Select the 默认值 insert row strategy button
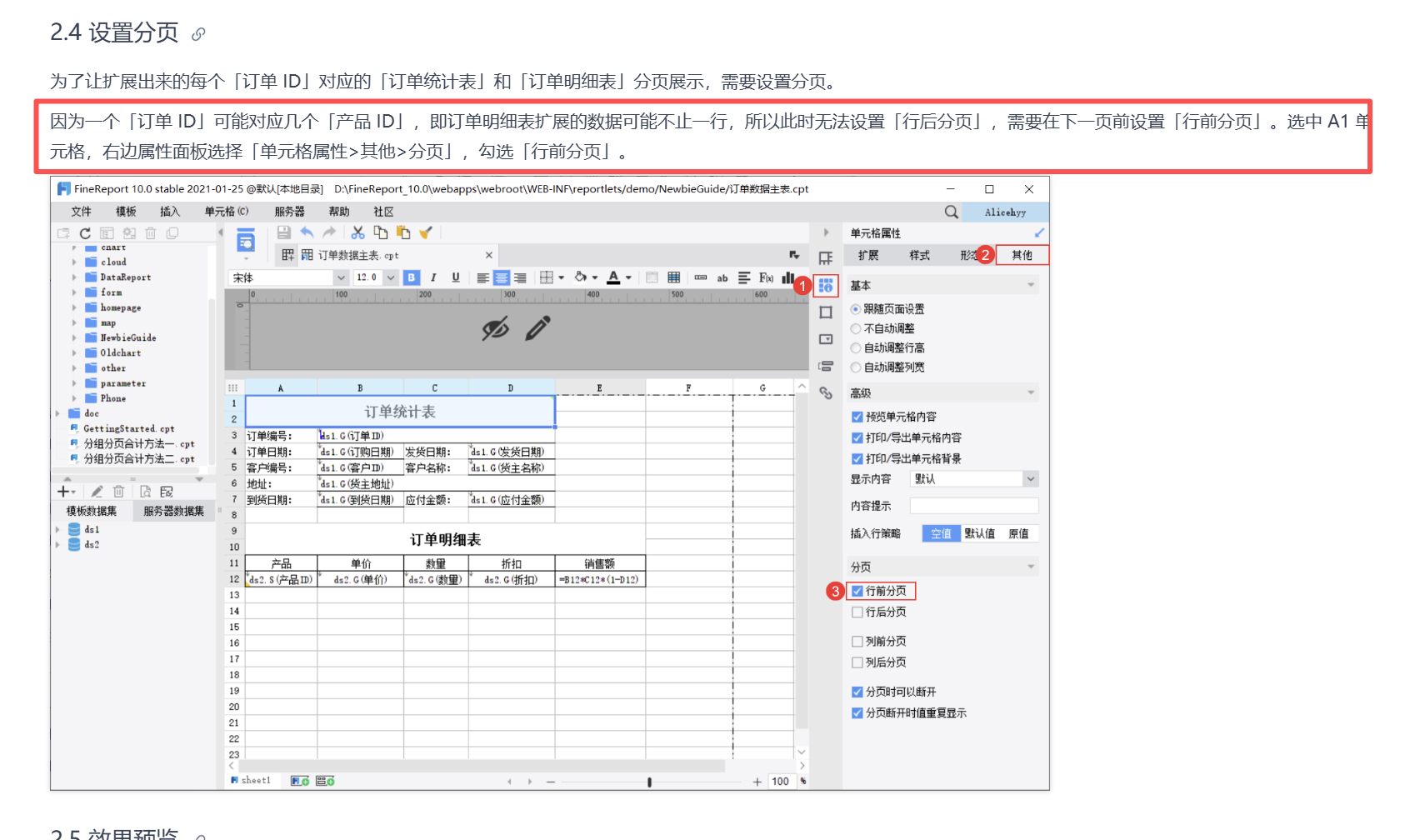 979,533
